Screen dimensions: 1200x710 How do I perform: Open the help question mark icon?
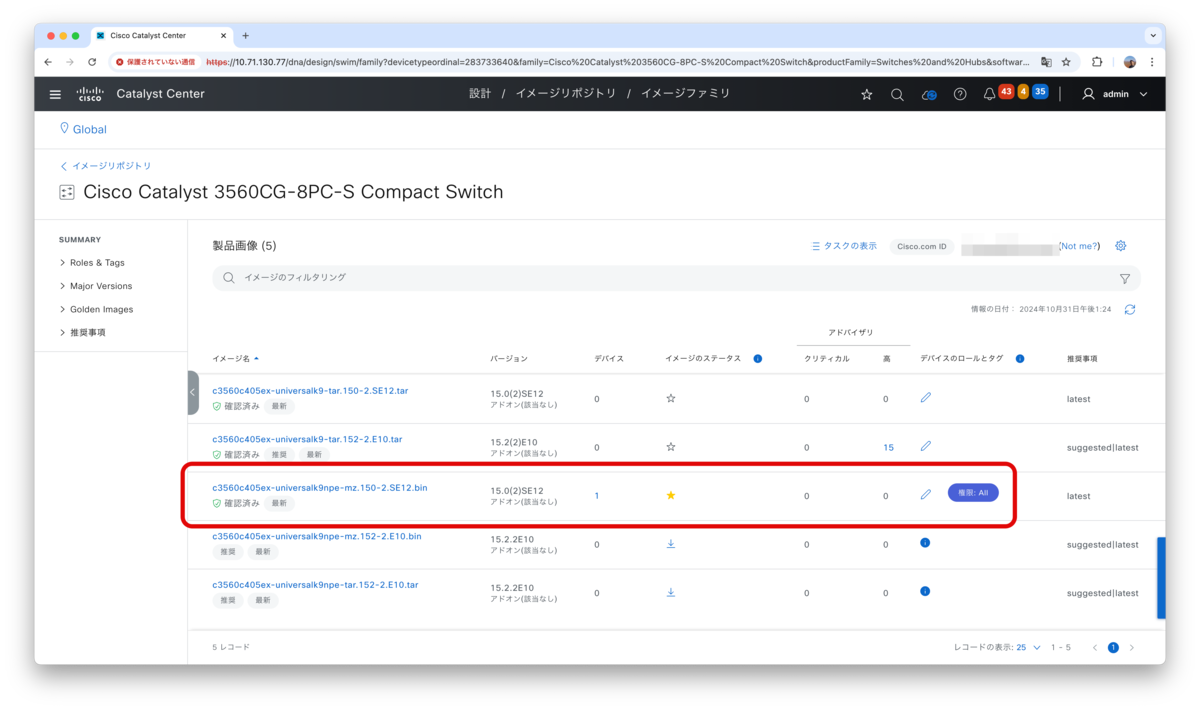(960, 94)
